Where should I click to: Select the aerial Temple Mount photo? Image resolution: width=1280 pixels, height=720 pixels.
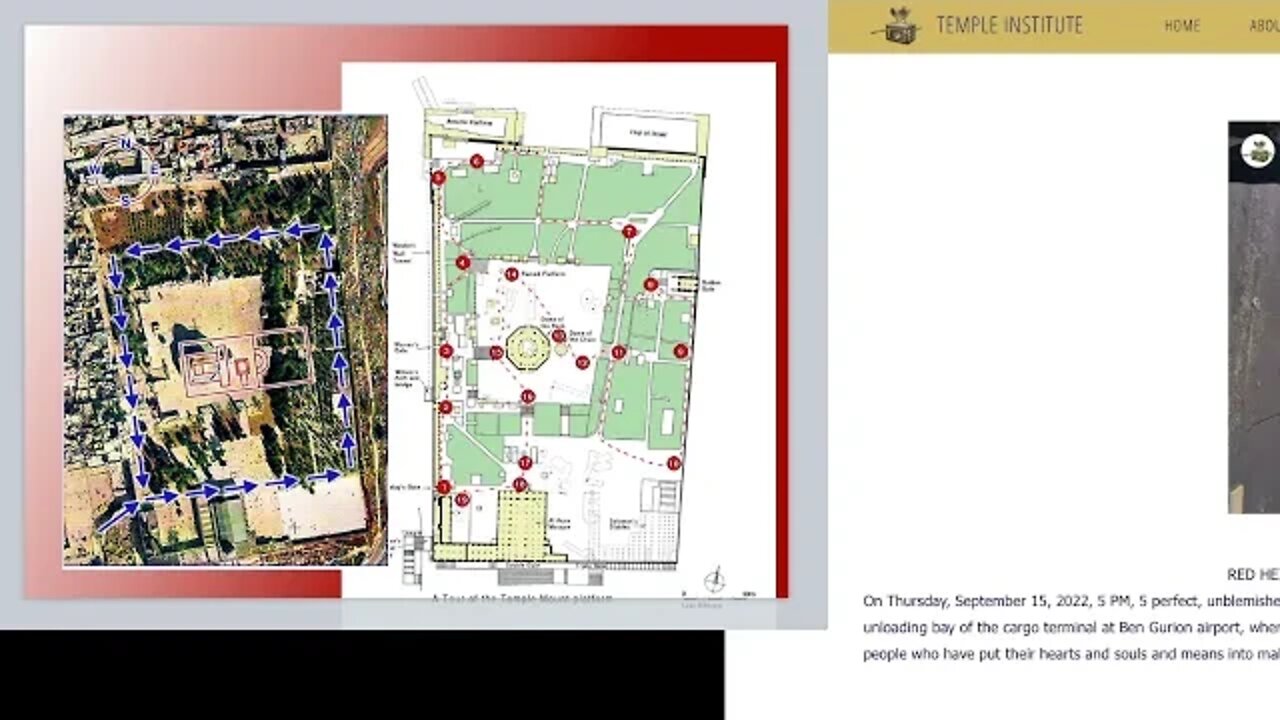tap(225, 340)
